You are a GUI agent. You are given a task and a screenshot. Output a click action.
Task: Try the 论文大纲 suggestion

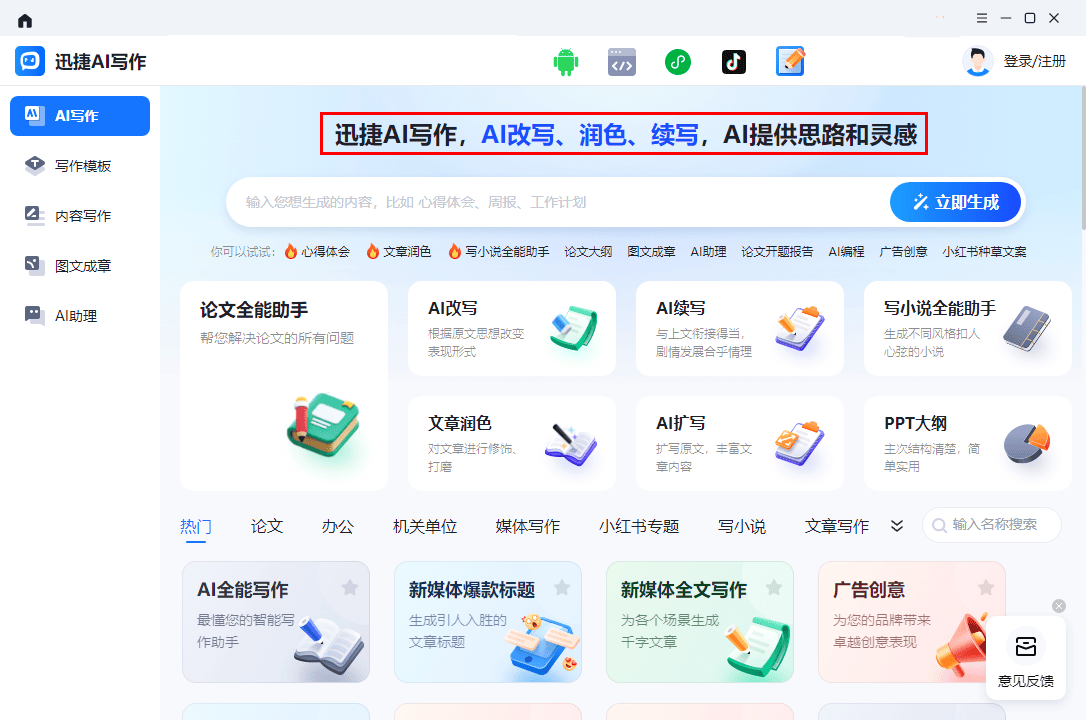click(x=588, y=251)
